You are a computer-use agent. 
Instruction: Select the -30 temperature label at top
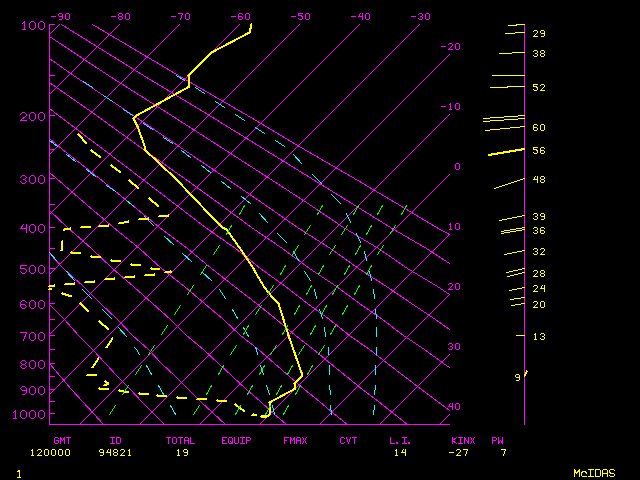[x=421, y=17]
